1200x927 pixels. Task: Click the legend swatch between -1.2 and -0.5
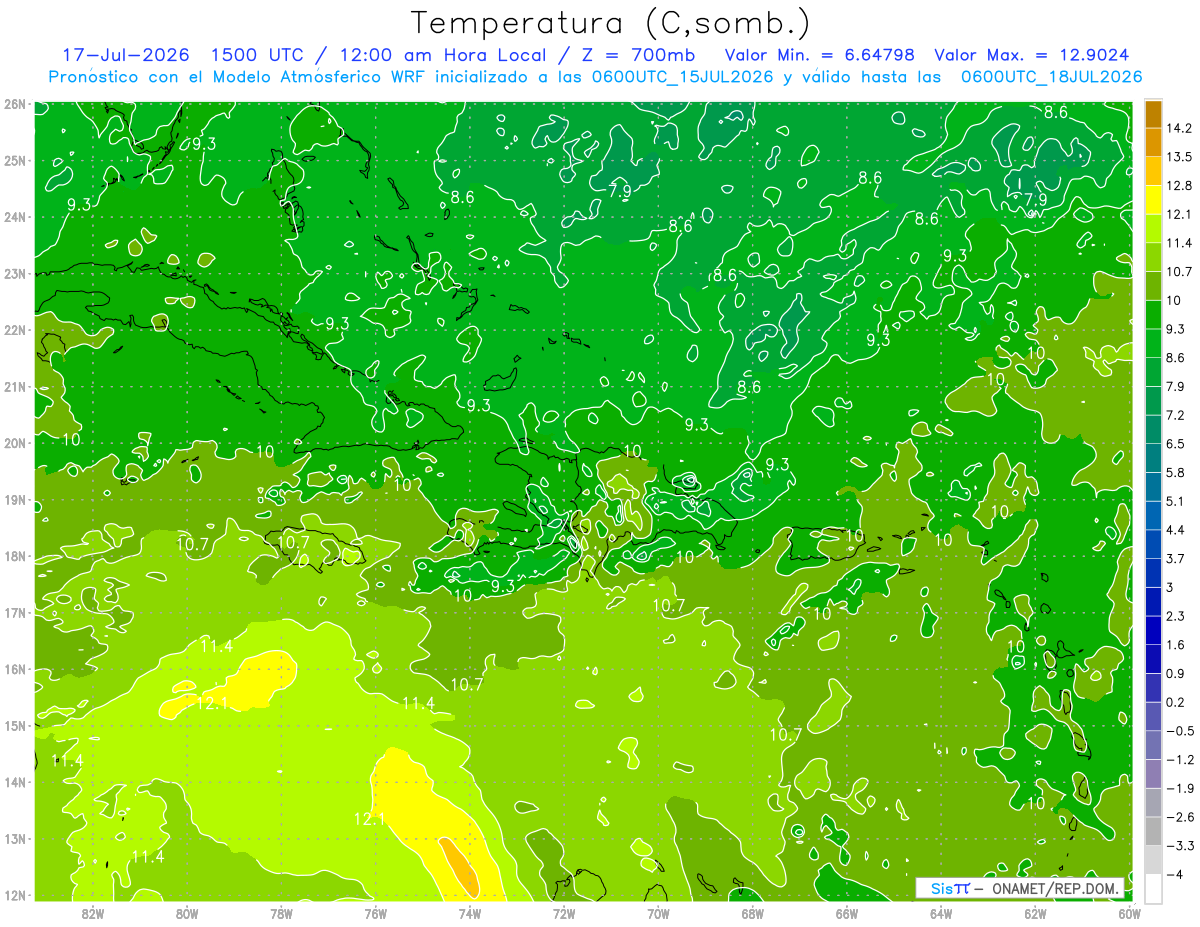tap(1154, 745)
